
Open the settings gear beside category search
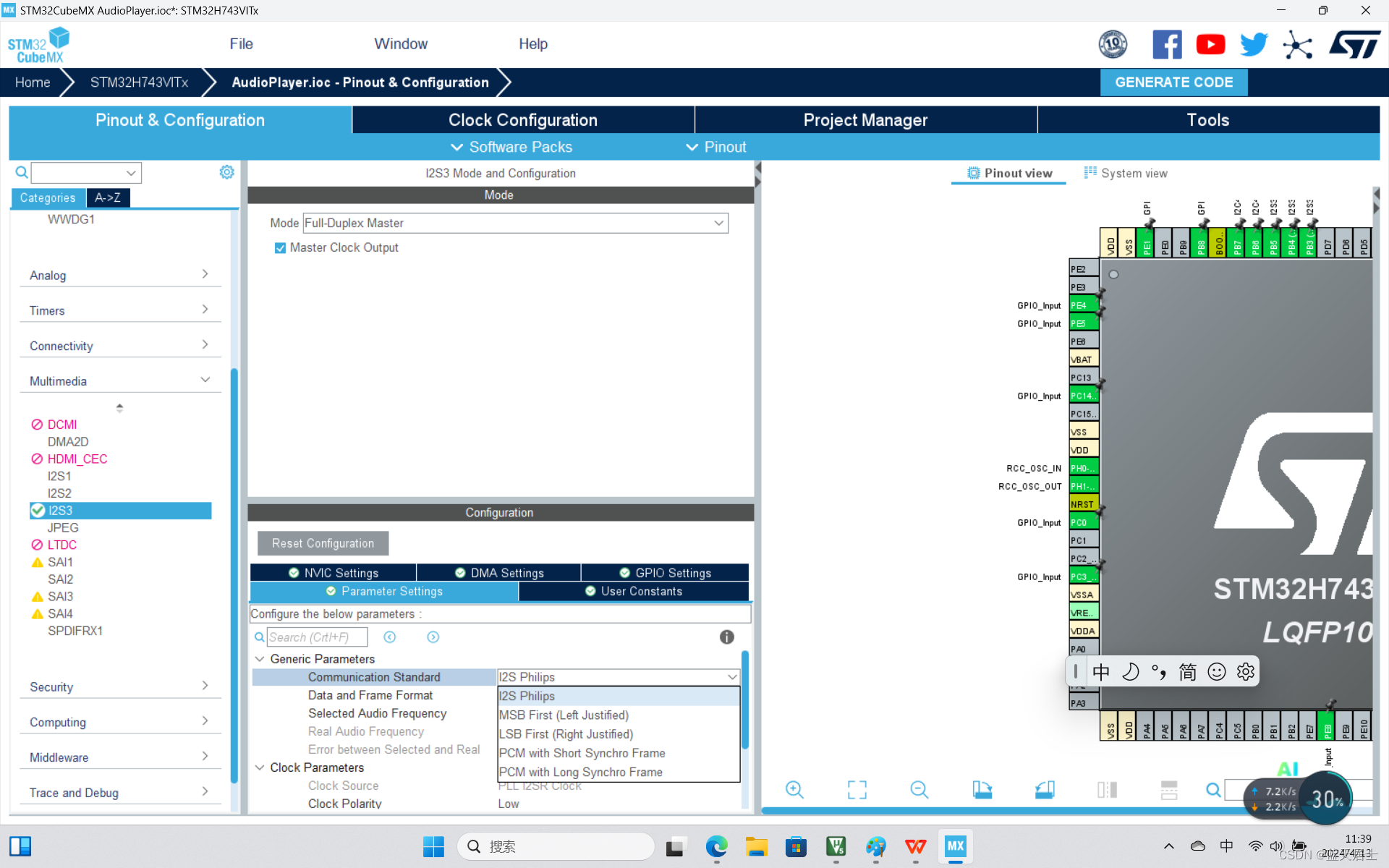[x=226, y=172]
